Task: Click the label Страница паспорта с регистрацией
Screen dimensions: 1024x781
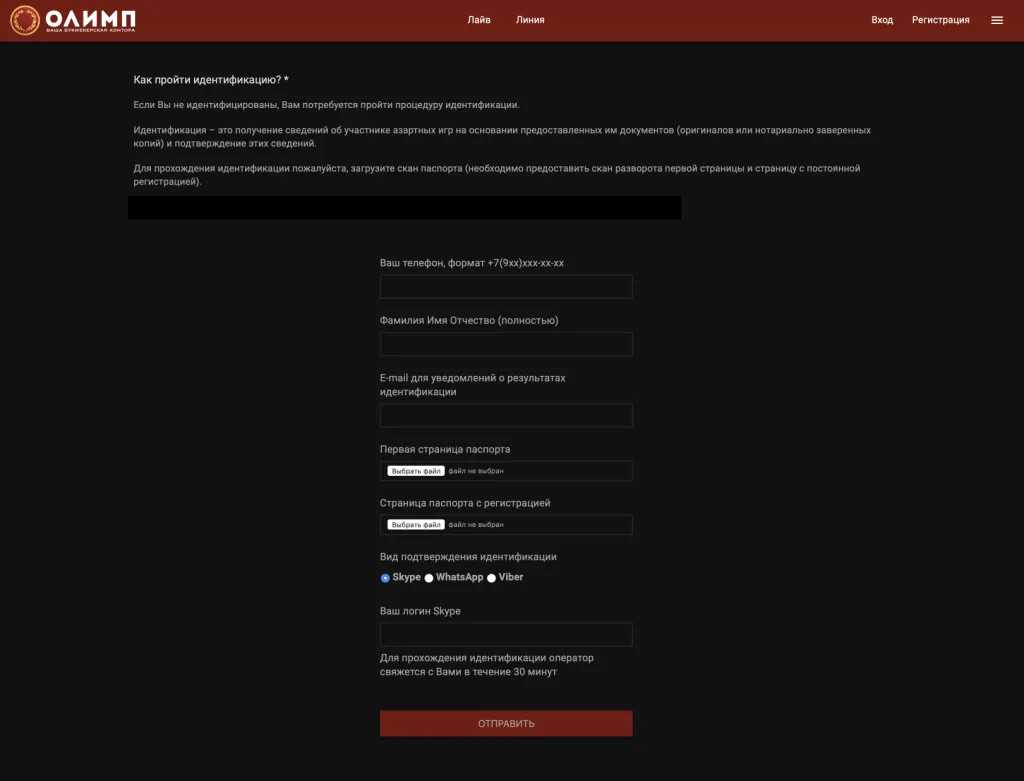Action: click(465, 503)
